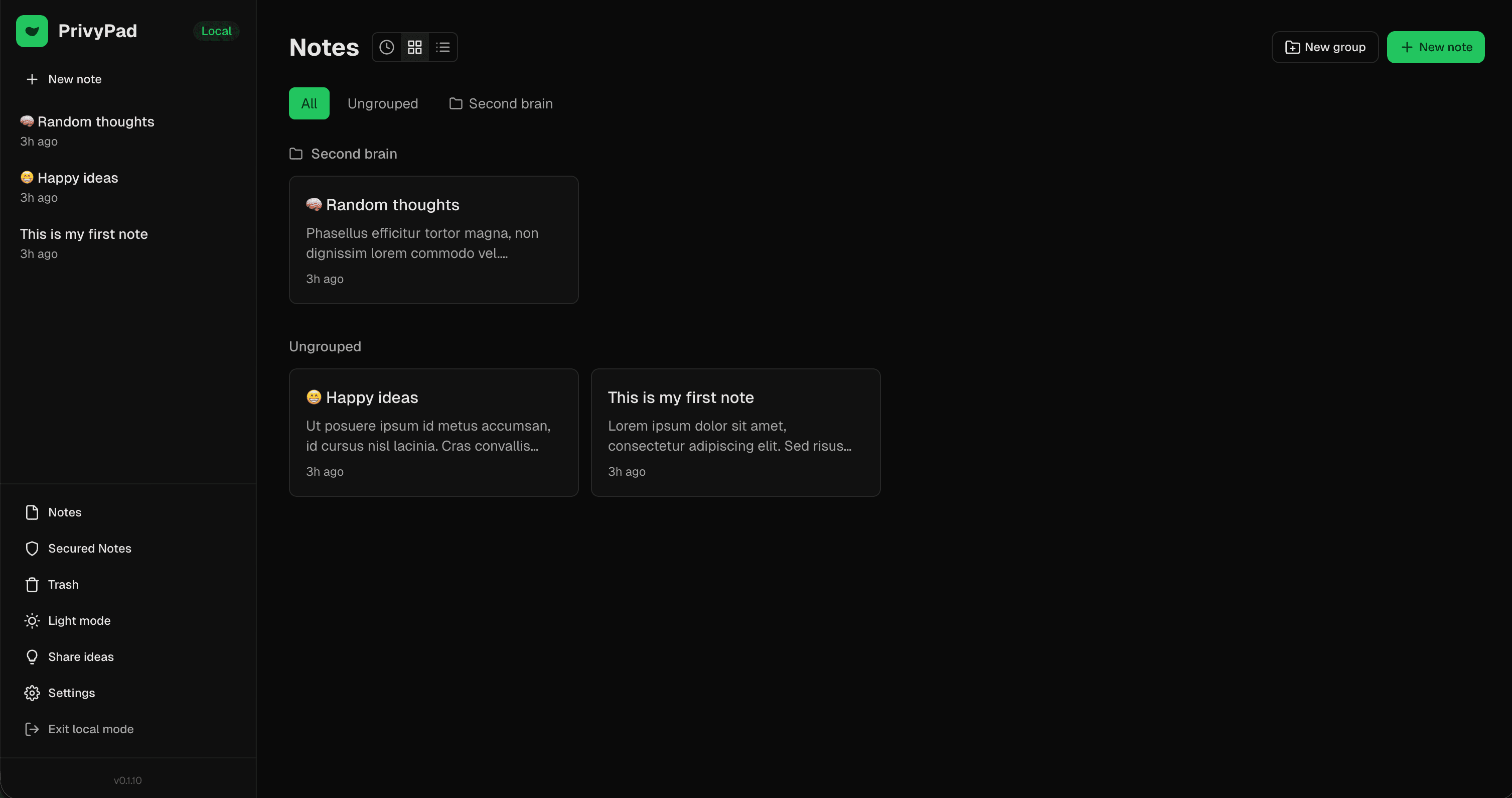
Task: Click the Share ideas lightbulb icon
Action: point(32,656)
